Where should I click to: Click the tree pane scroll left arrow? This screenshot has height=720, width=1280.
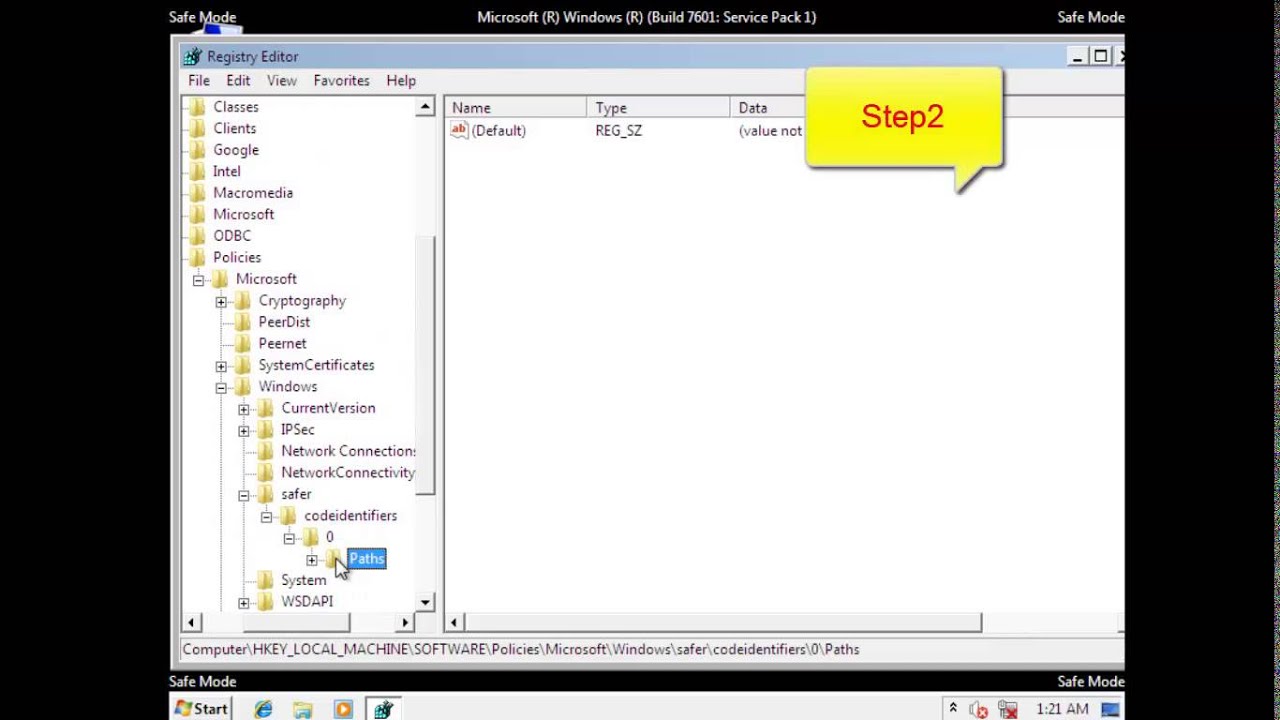[191, 623]
